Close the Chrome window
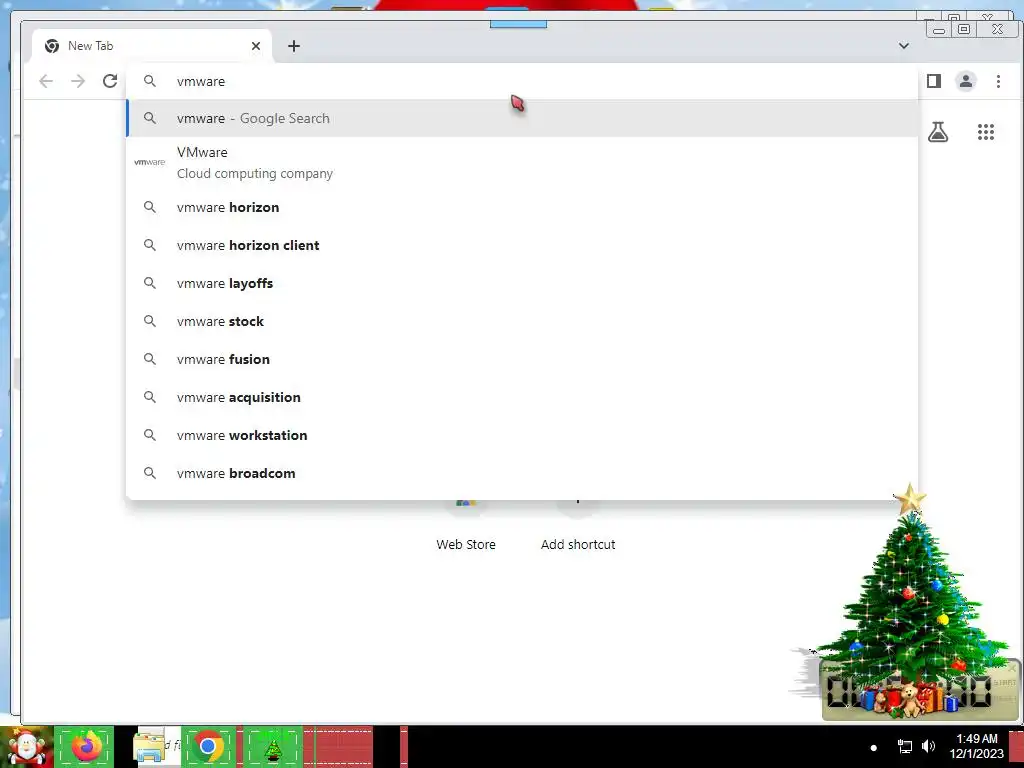1024x768 pixels. point(997,29)
